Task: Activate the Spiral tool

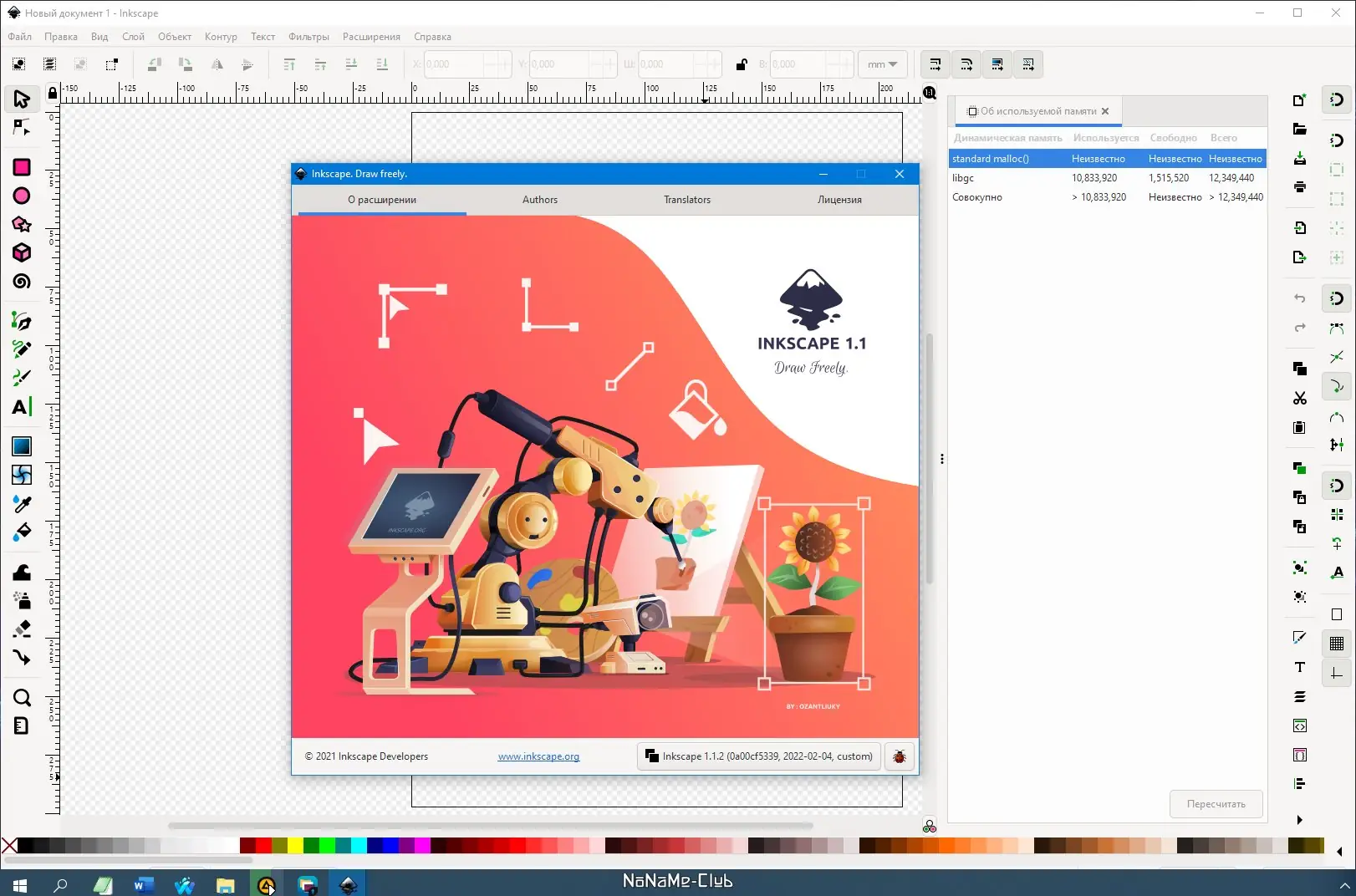Action: pyautogui.click(x=22, y=281)
